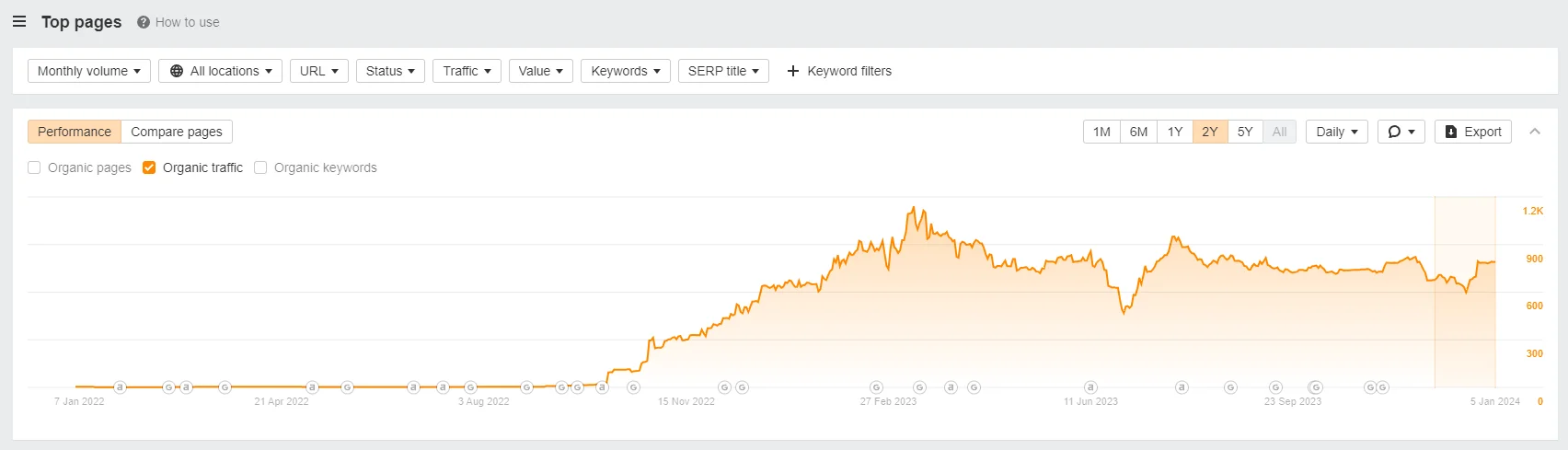Screen dimensions: 1568x450
Task: Open the hamburger menu icon
Action: (x=19, y=21)
